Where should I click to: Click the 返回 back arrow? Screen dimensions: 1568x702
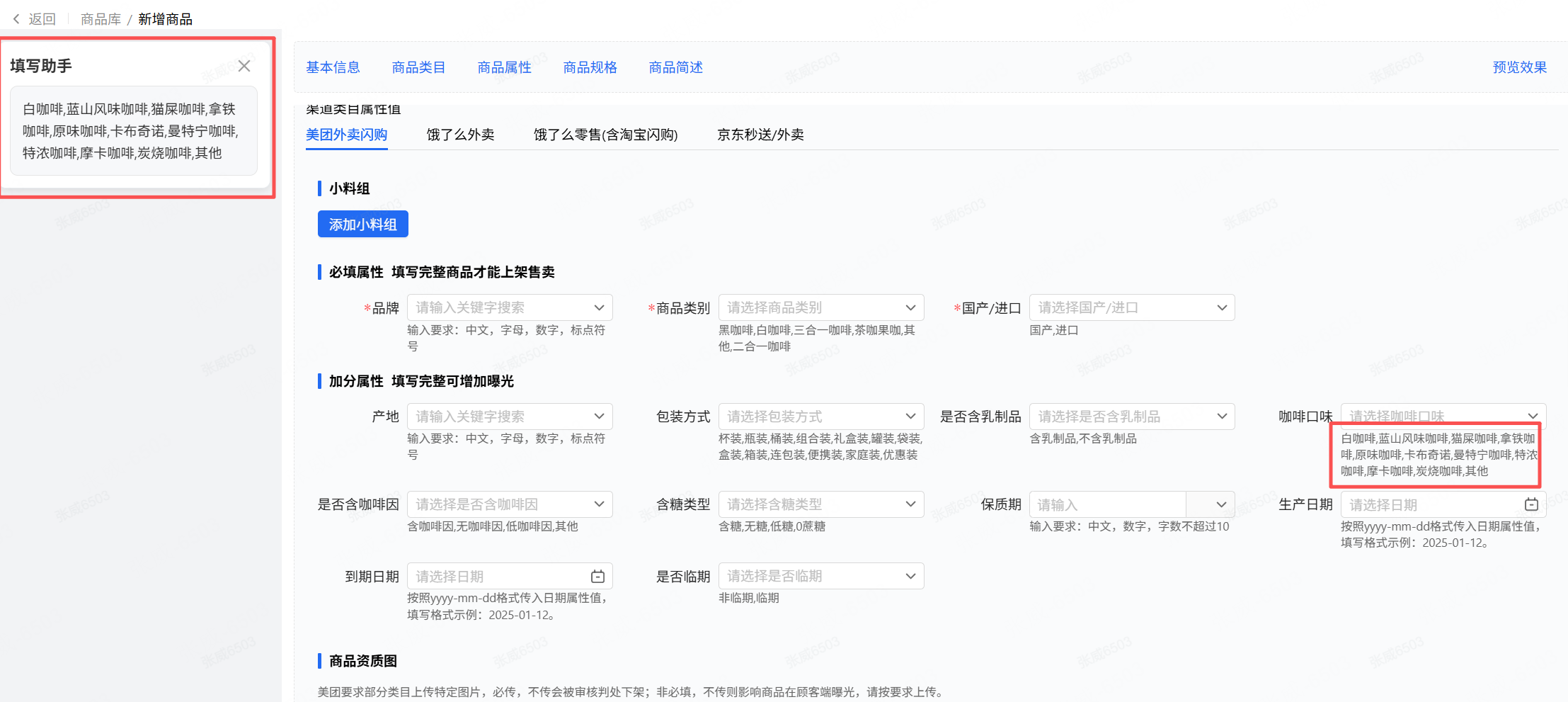click(x=16, y=19)
